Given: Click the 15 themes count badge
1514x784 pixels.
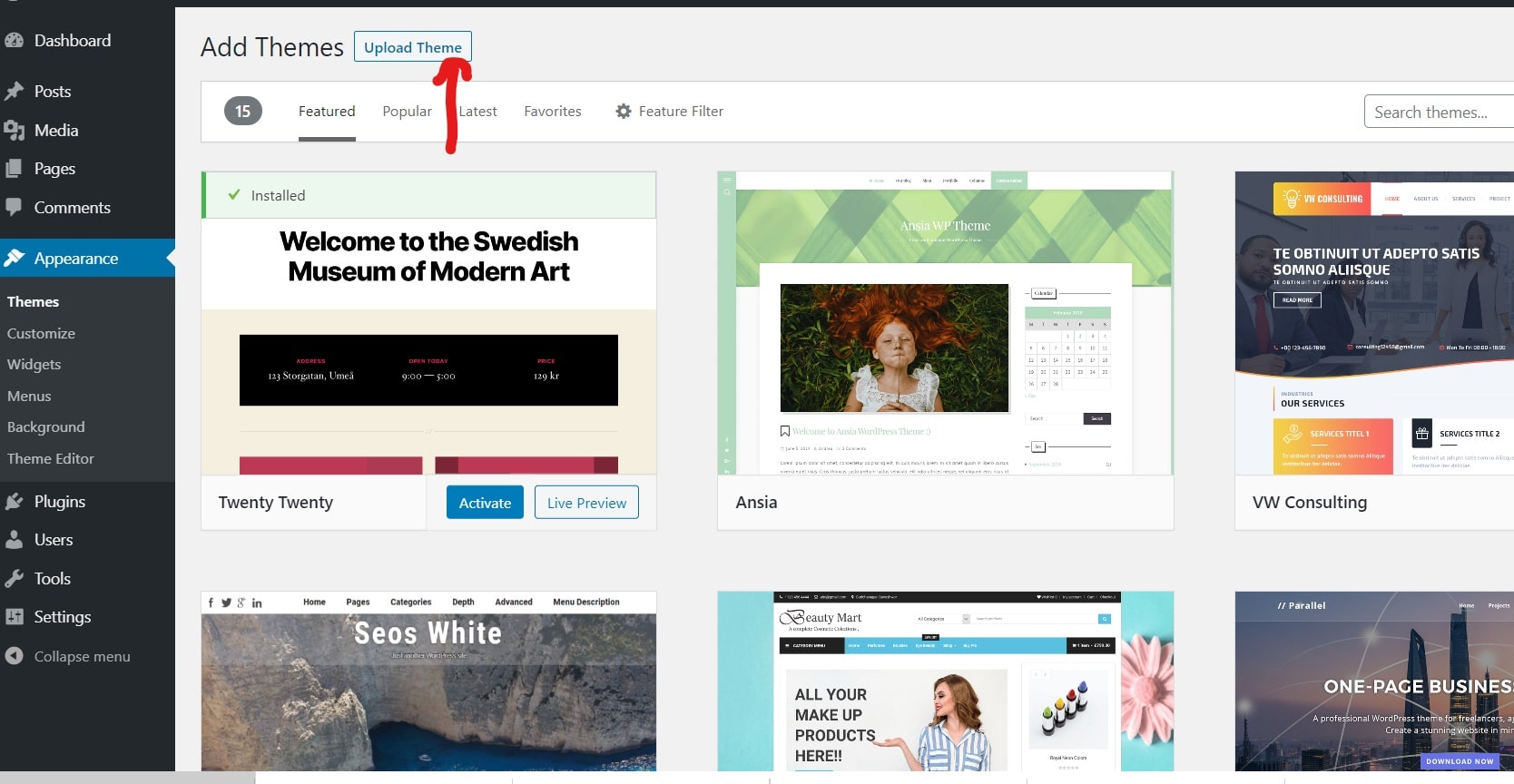Looking at the screenshot, I should [243, 112].
